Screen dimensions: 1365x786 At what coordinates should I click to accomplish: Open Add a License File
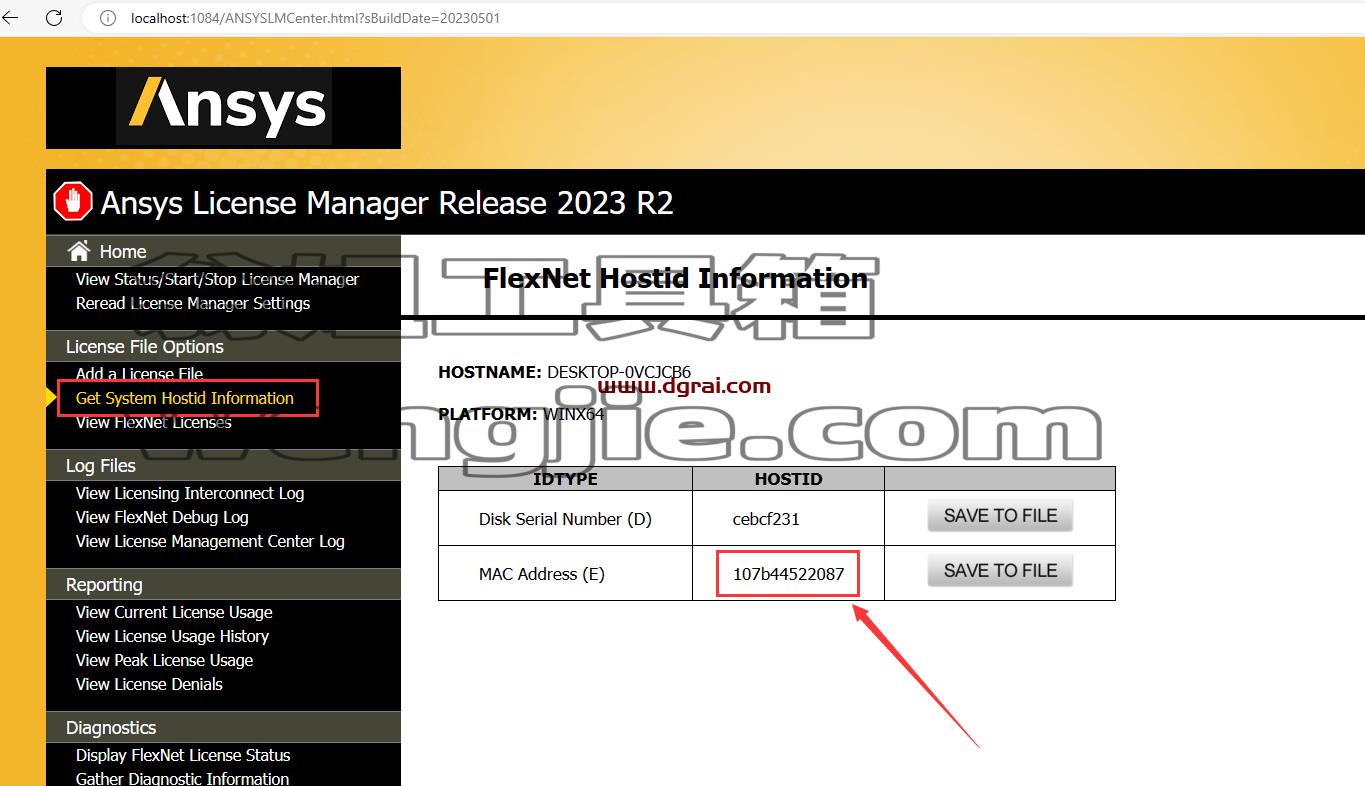point(139,374)
